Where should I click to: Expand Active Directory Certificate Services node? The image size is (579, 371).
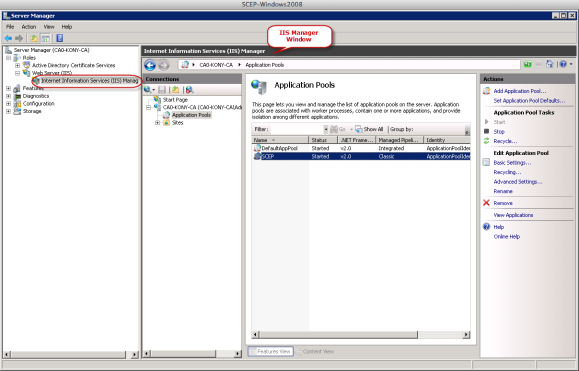(17, 65)
